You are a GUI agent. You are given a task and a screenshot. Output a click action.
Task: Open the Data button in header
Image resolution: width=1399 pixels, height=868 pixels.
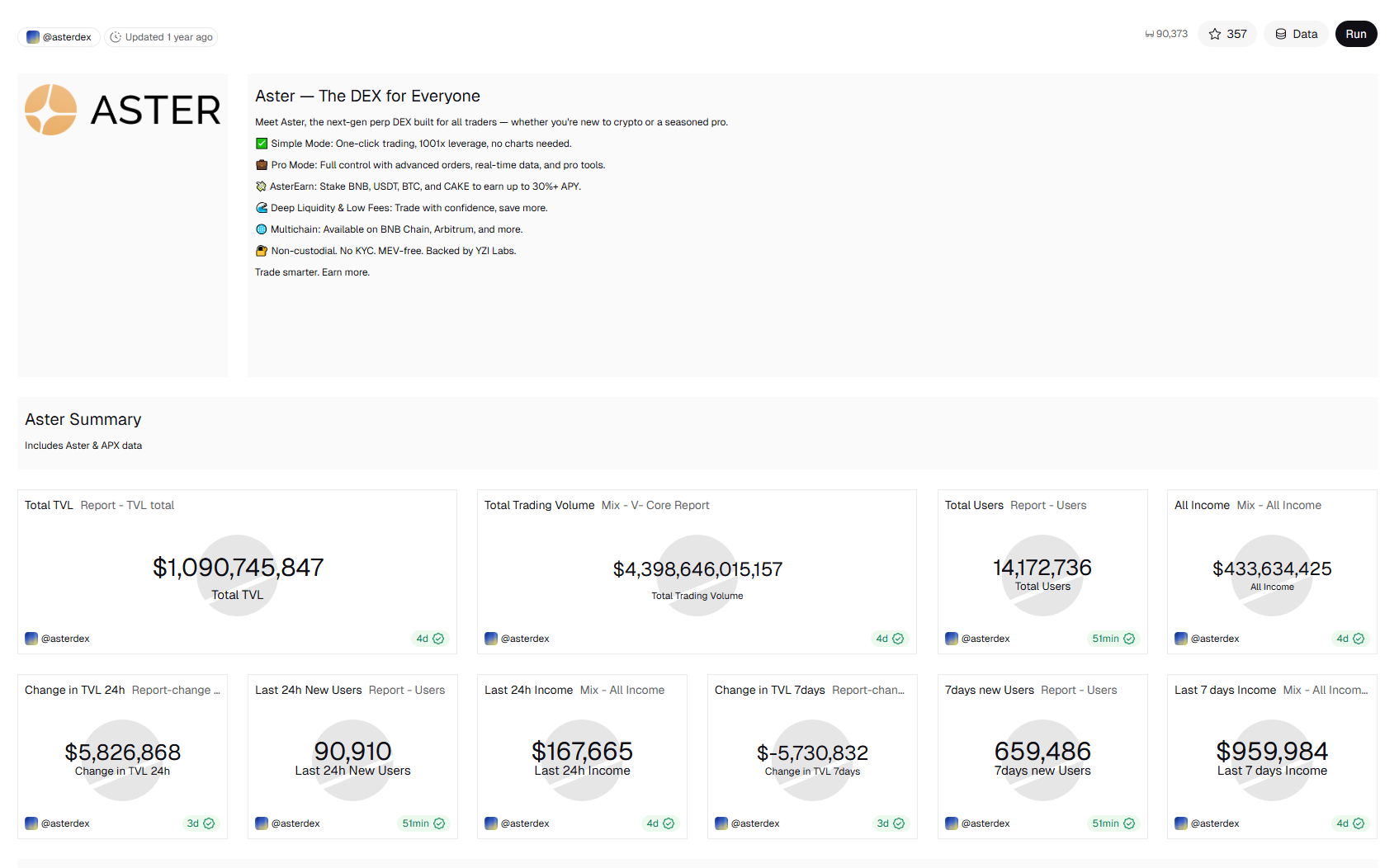[1296, 34]
